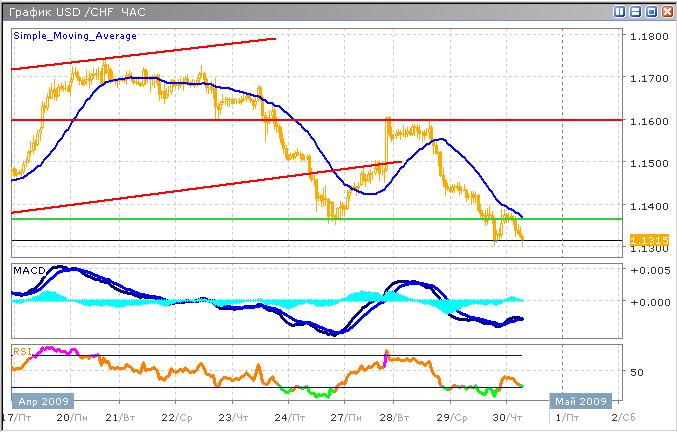Image resolution: width=677 pixels, height=432 pixels.
Task: Select the 20/Пн date on time axis
Action: click(68, 417)
